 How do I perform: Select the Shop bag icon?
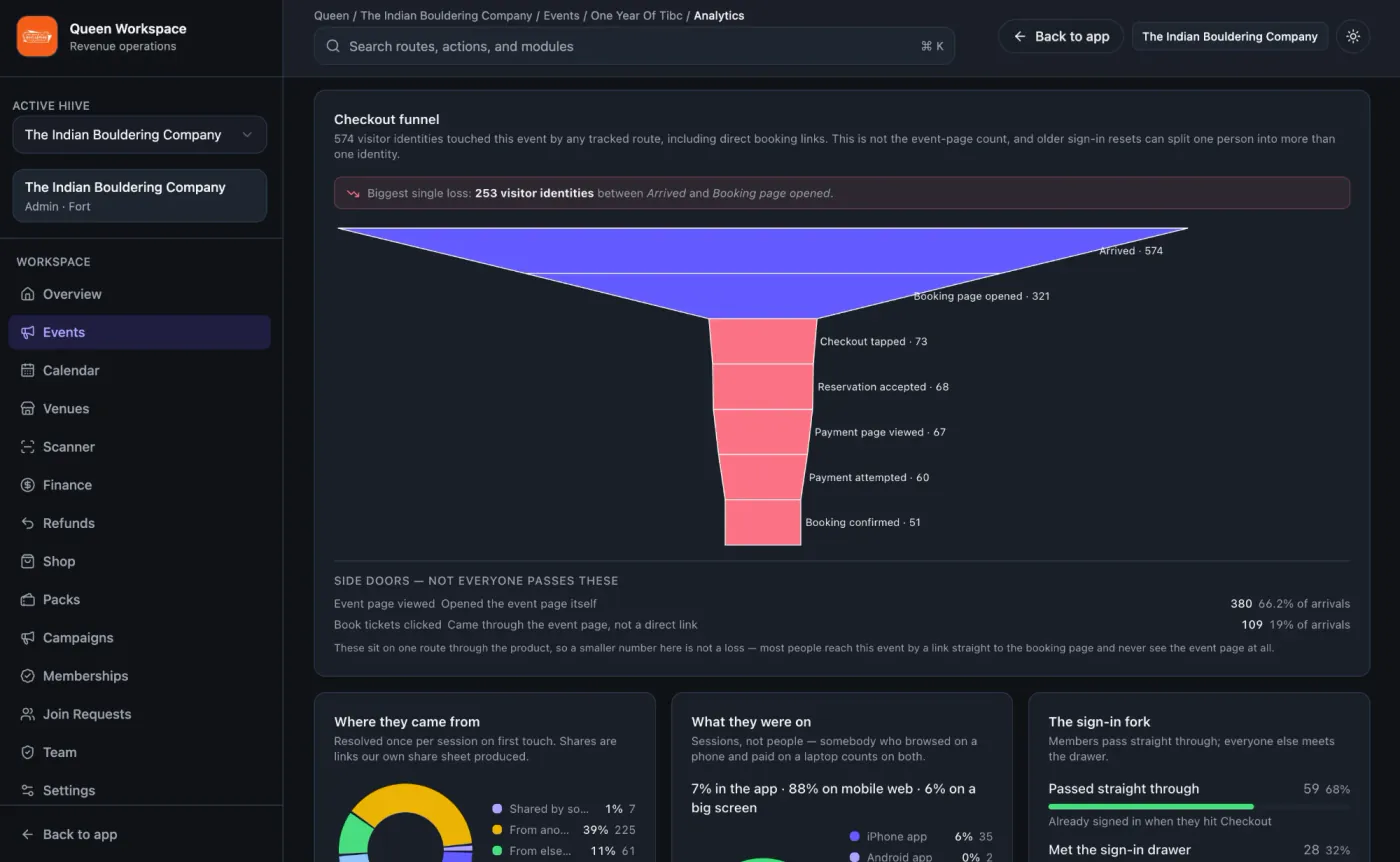[28, 561]
